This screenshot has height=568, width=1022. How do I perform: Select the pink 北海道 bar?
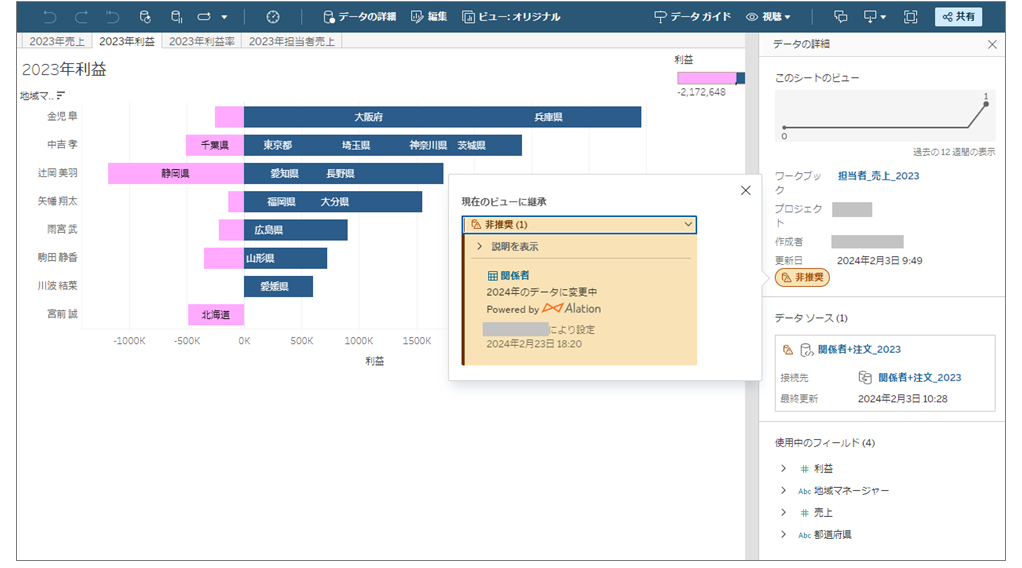(x=216, y=314)
